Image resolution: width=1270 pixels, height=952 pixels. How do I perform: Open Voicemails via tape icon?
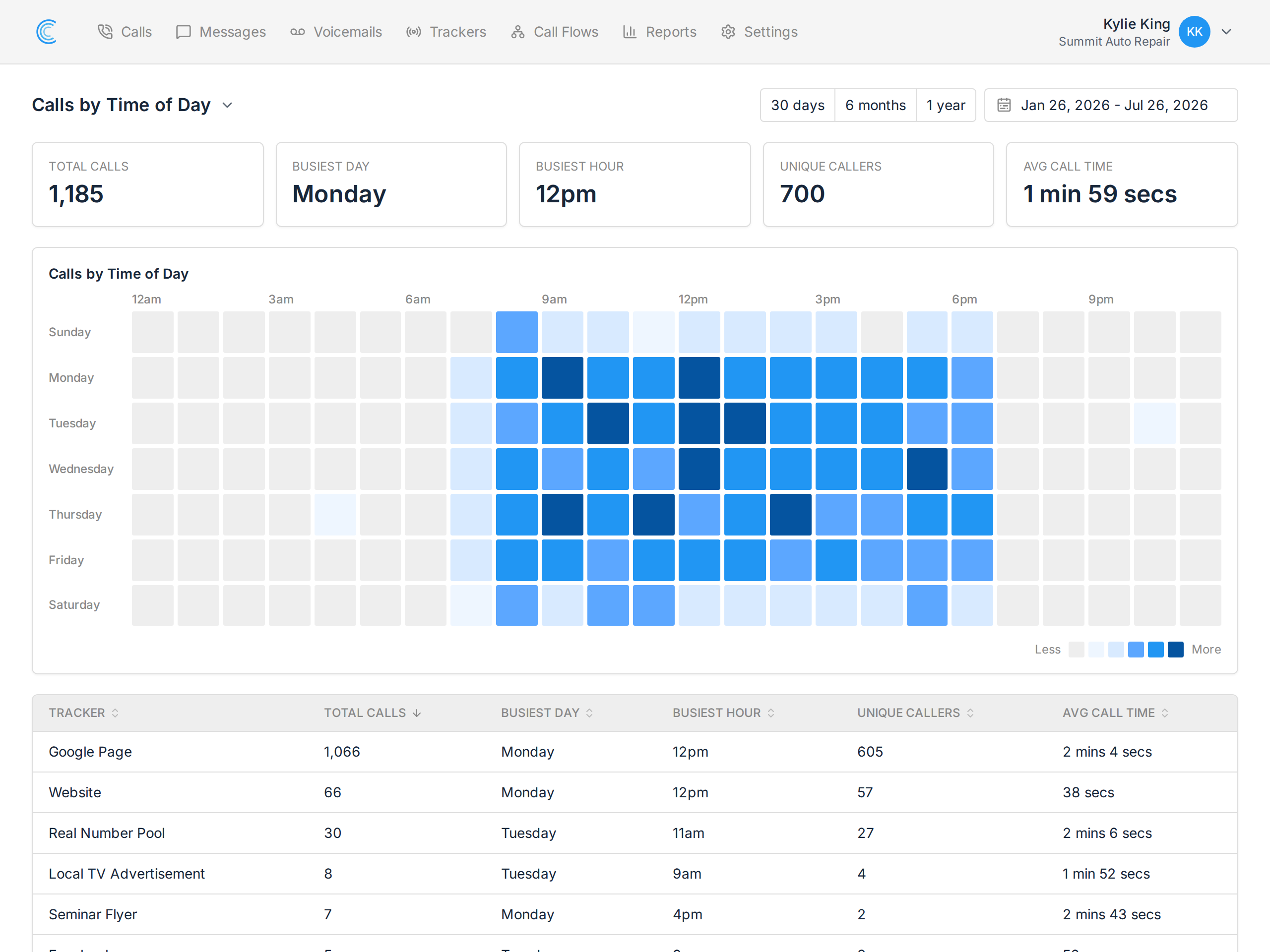tap(297, 32)
